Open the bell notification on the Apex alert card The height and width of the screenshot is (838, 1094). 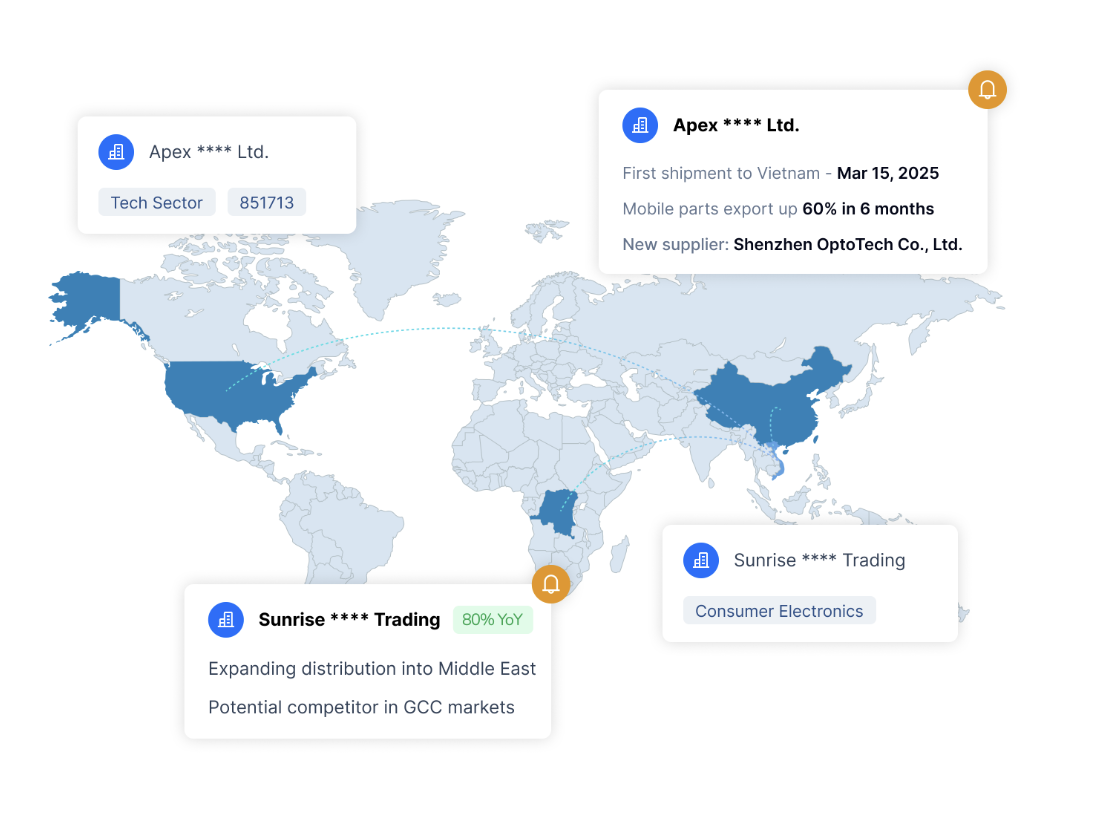(x=987, y=90)
